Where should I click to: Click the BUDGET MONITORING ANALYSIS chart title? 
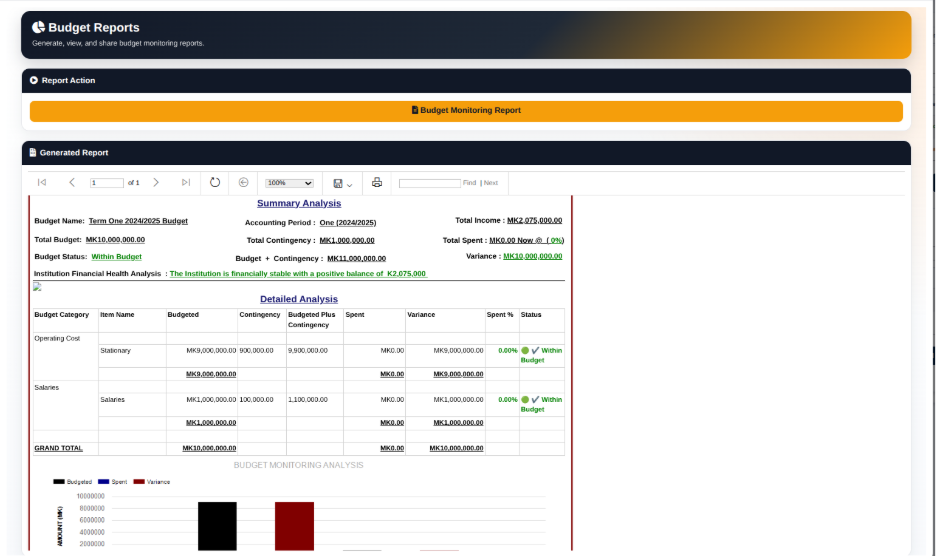298,465
